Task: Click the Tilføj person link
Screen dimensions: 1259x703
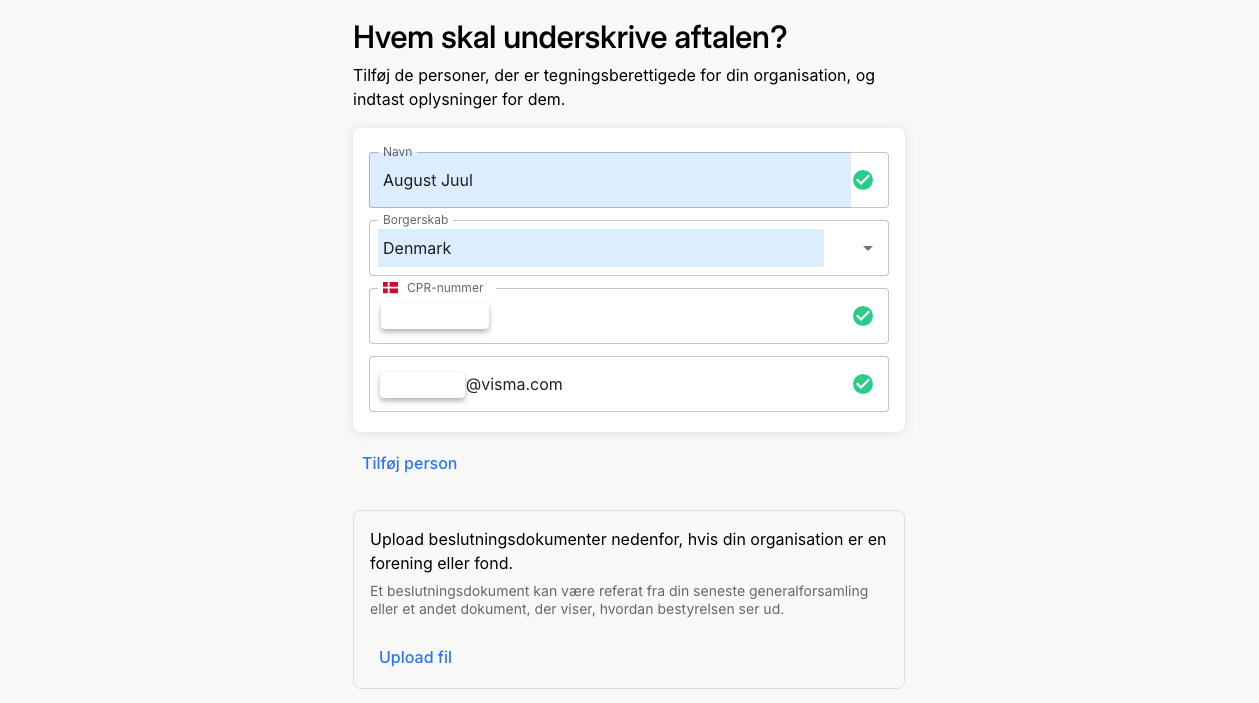Action: [409, 463]
